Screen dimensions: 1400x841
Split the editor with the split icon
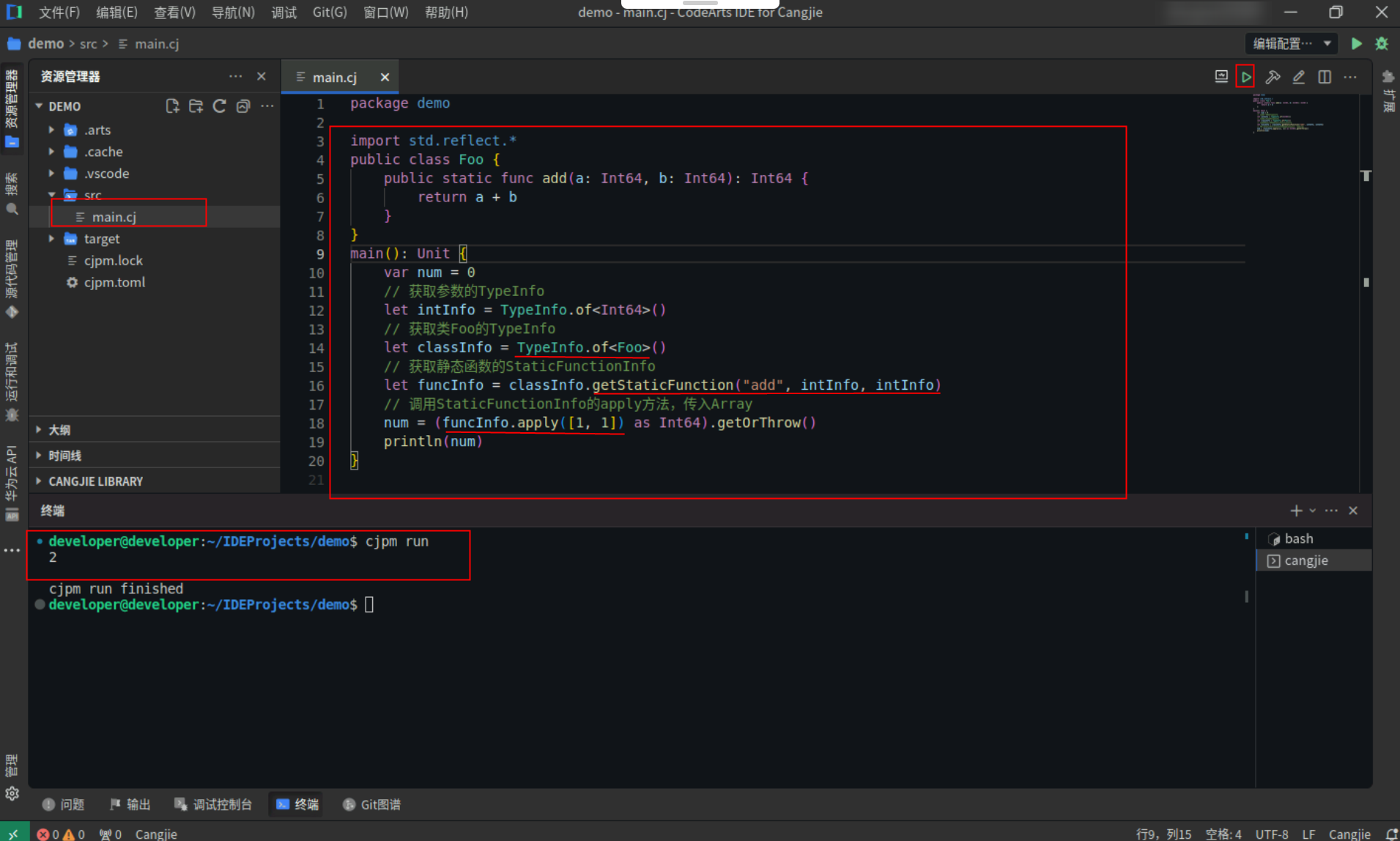pyautogui.click(x=1325, y=77)
